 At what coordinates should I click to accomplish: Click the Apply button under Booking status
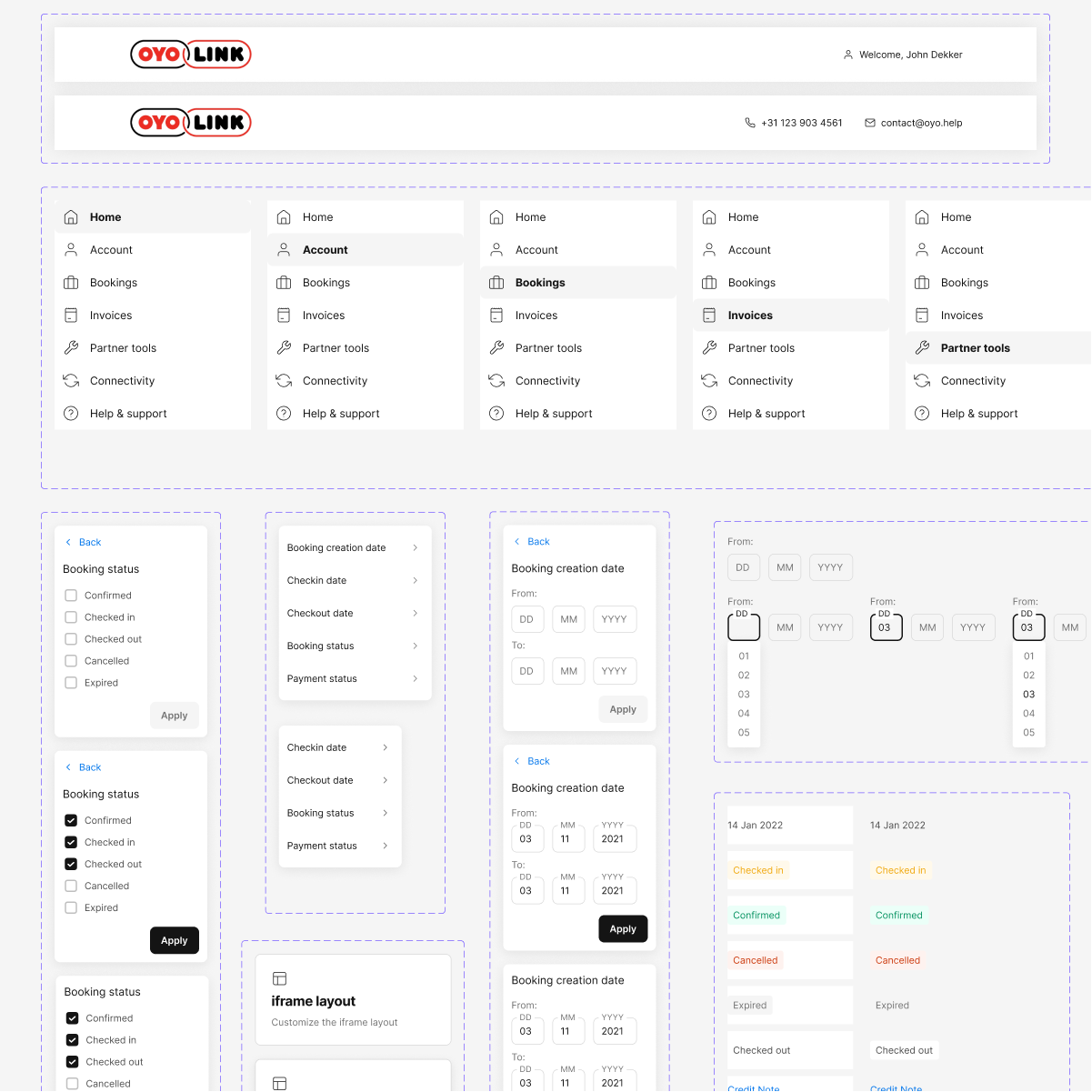click(174, 715)
